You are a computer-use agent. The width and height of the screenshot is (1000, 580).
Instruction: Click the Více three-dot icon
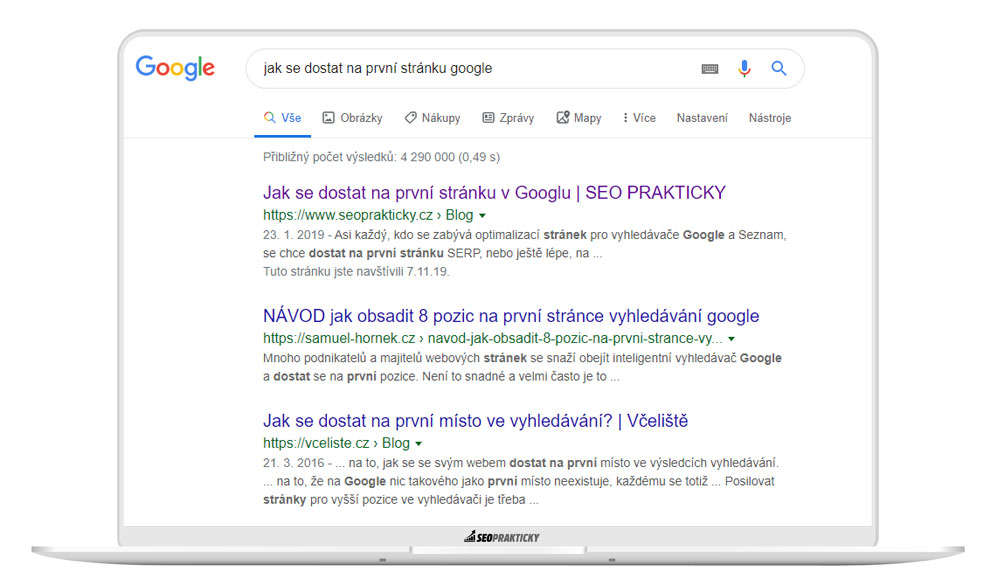[x=625, y=117]
